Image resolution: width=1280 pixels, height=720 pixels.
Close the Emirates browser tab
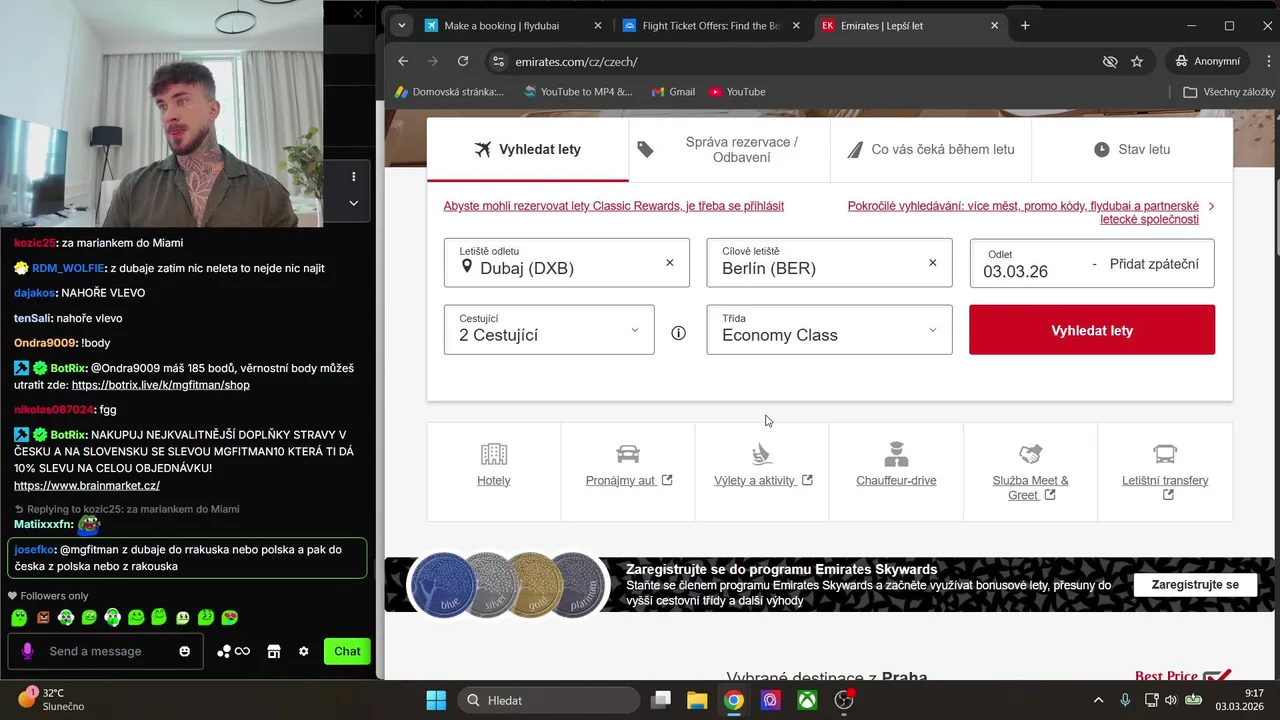[x=994, y=26]
